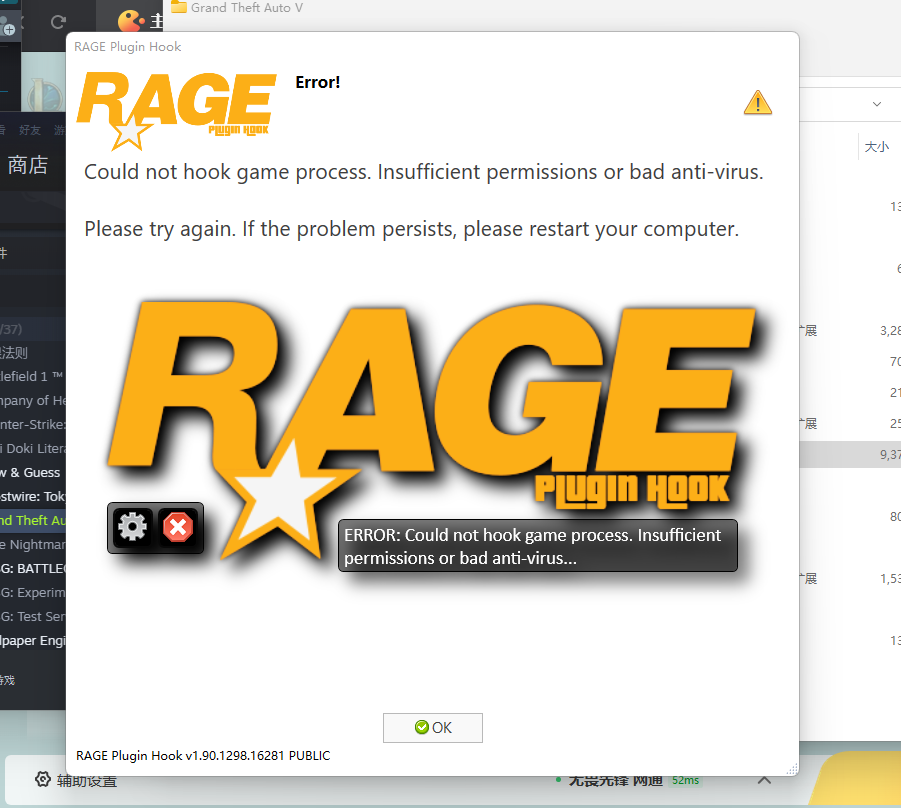Click the League of Legends icon in Steam
This screenshot has height=808, width=901.
pyautogui.click(x=43, y=95)
